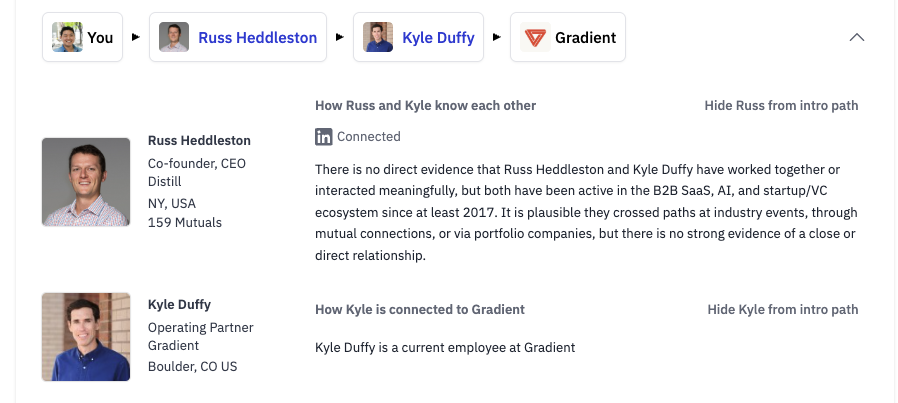The width and height of the screenshot is (898, 403).
Task: Click the LinkedIn icon beside Connected
Action: click(324, 137)
